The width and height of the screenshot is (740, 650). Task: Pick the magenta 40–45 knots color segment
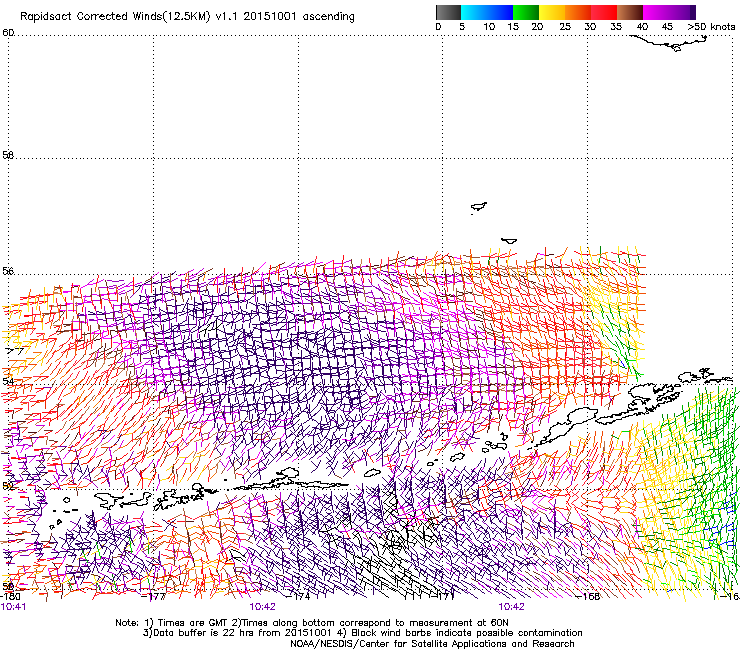(x=656, y=12)
